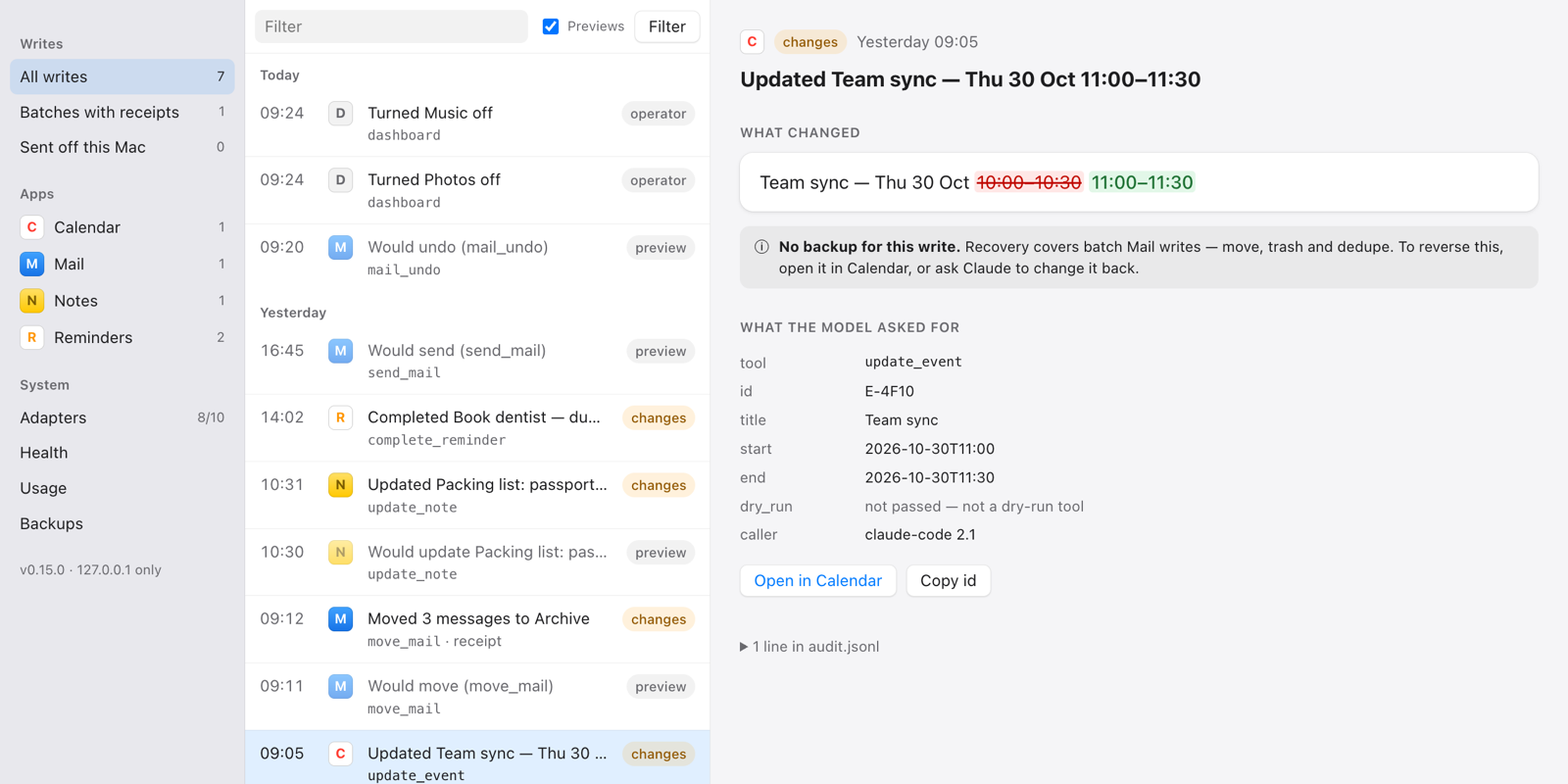The width and height of the screenshot is (1568, 784).
Task: Toggle the Previews checkbox
Action: (551, 26)
